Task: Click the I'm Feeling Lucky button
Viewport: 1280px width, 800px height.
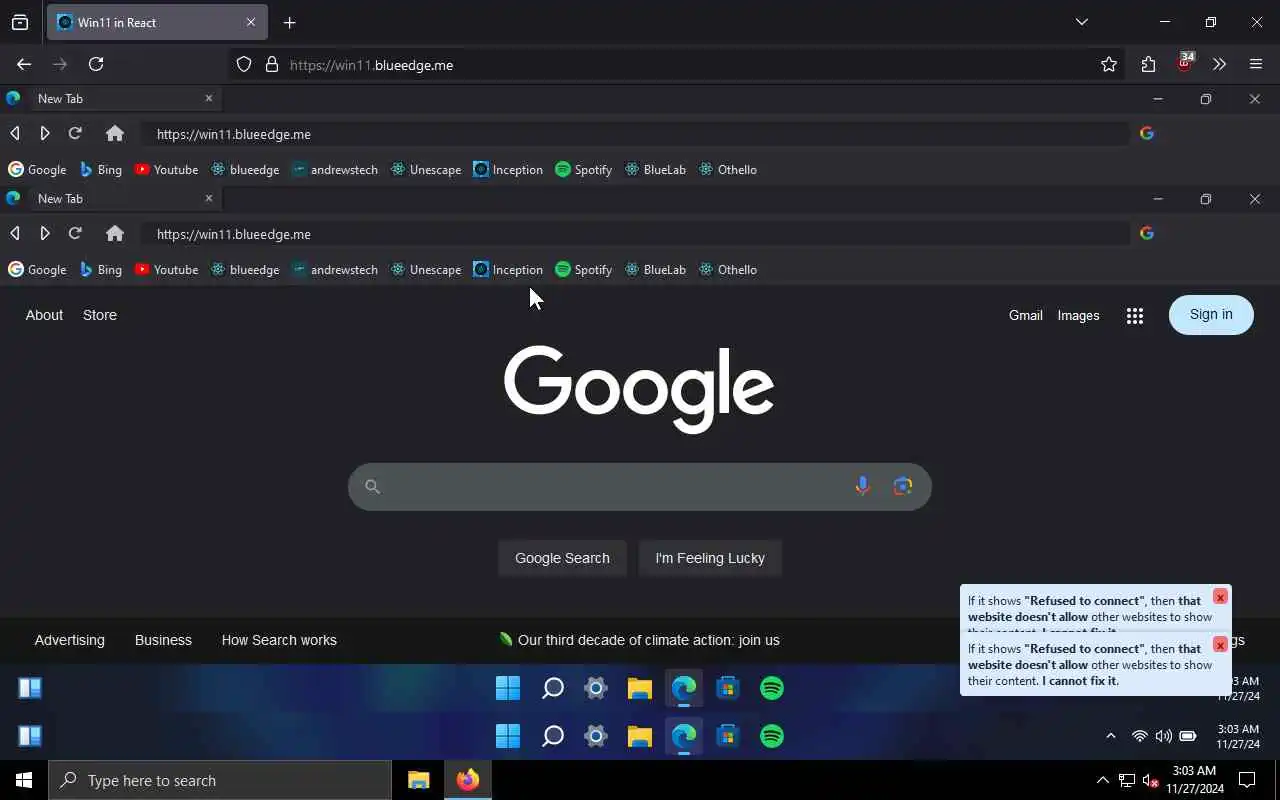Action: 710,558
